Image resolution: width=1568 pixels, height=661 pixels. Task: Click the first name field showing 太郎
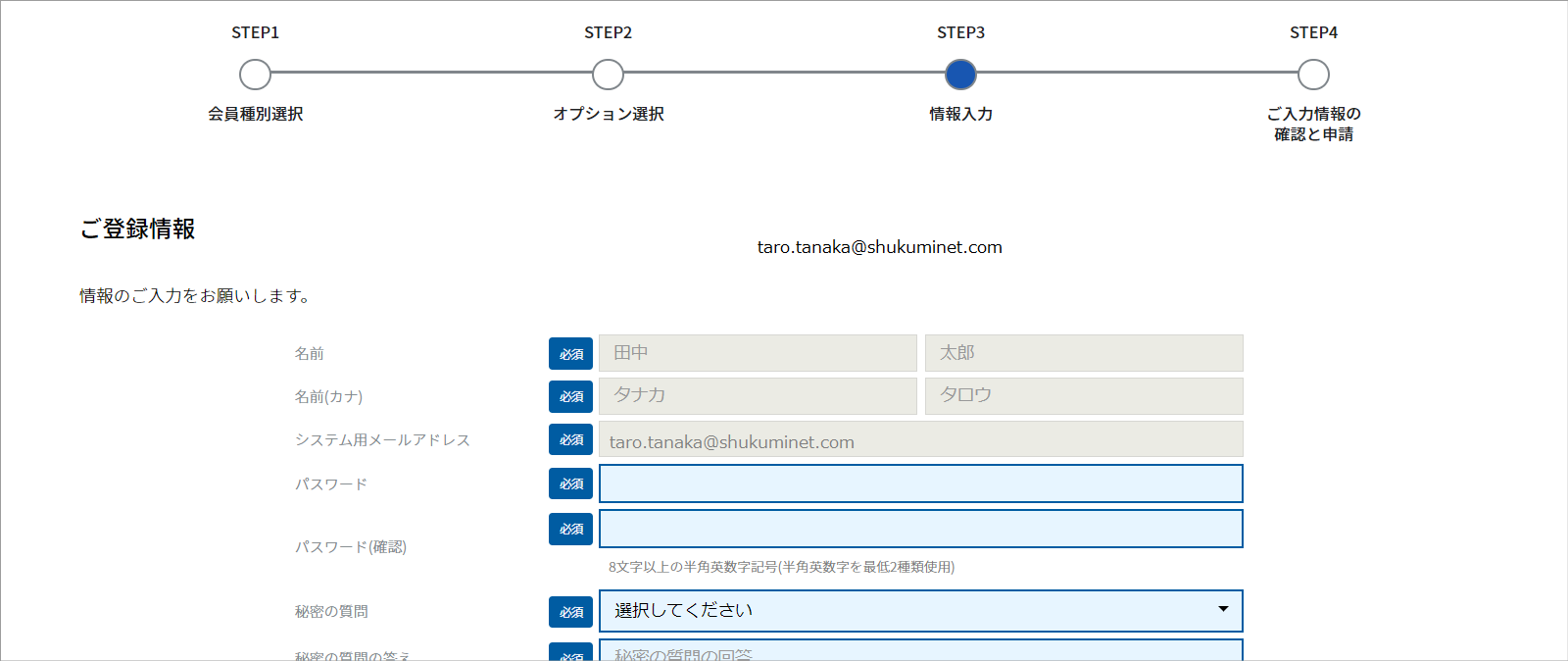pyautogui.click(x=1083, y=353)
